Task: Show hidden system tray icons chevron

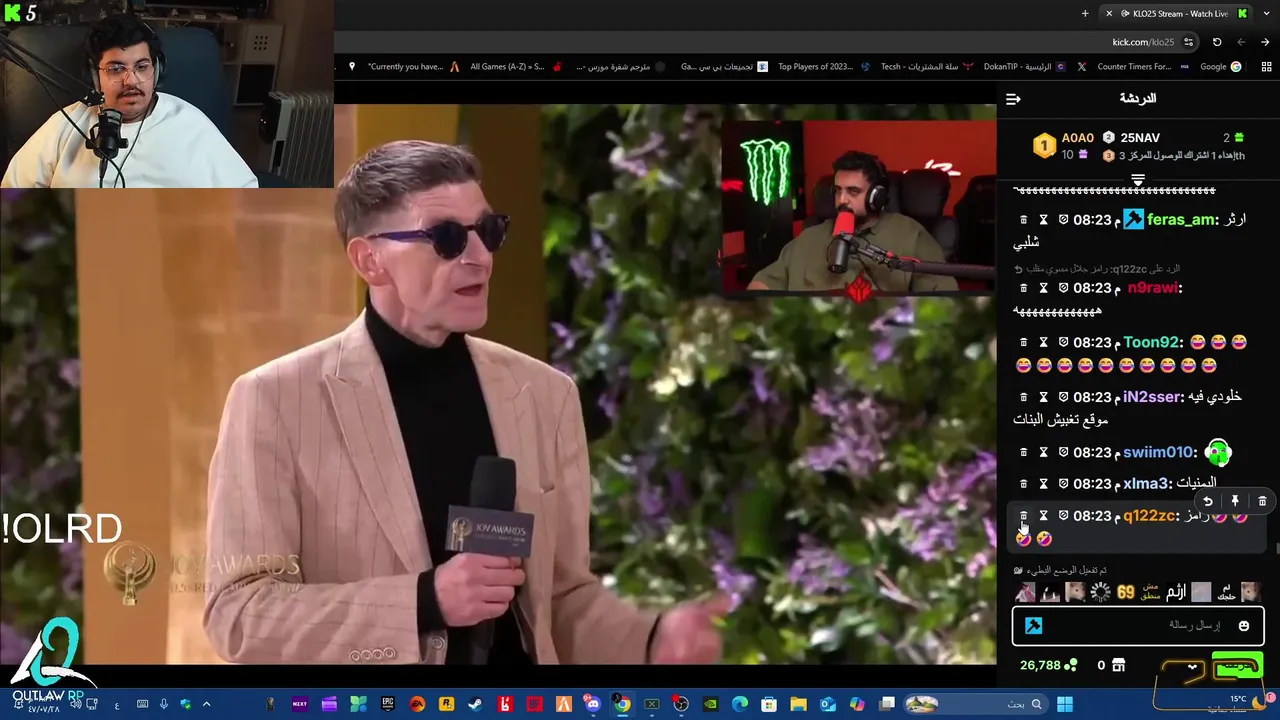Action: point(207,704)
